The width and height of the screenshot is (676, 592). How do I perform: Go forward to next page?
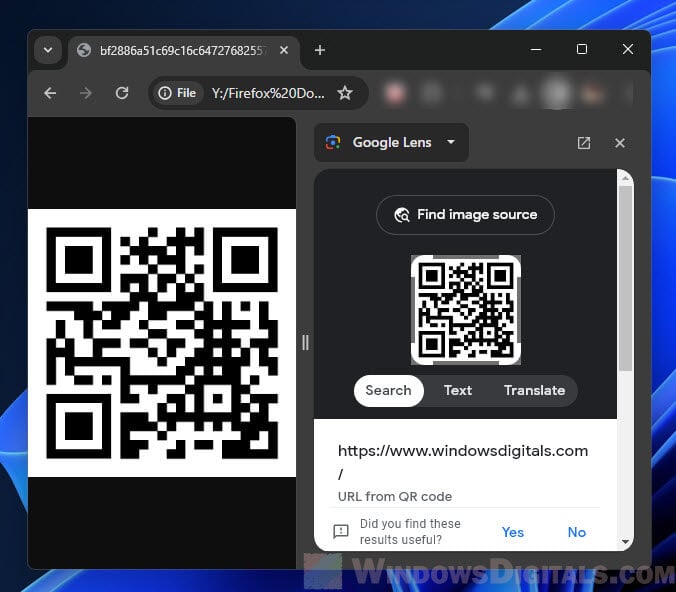[86, 93]
